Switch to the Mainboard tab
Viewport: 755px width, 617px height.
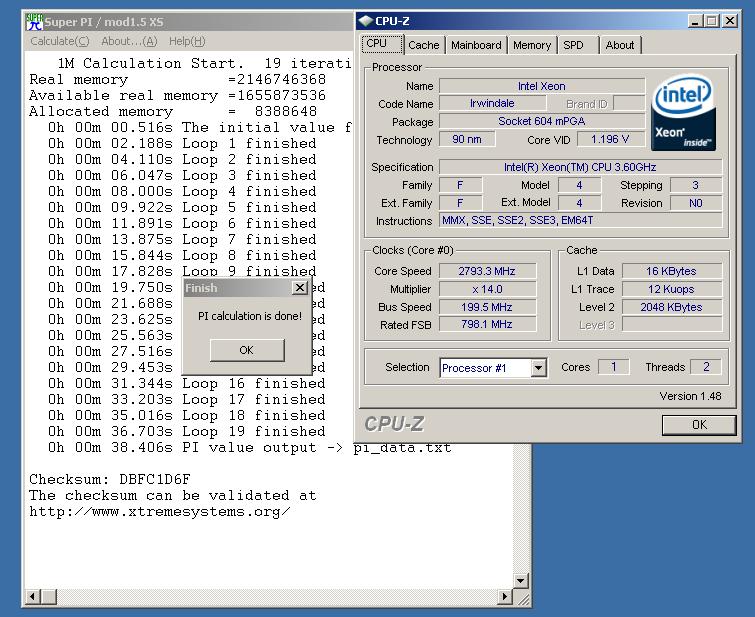(476, 45)
